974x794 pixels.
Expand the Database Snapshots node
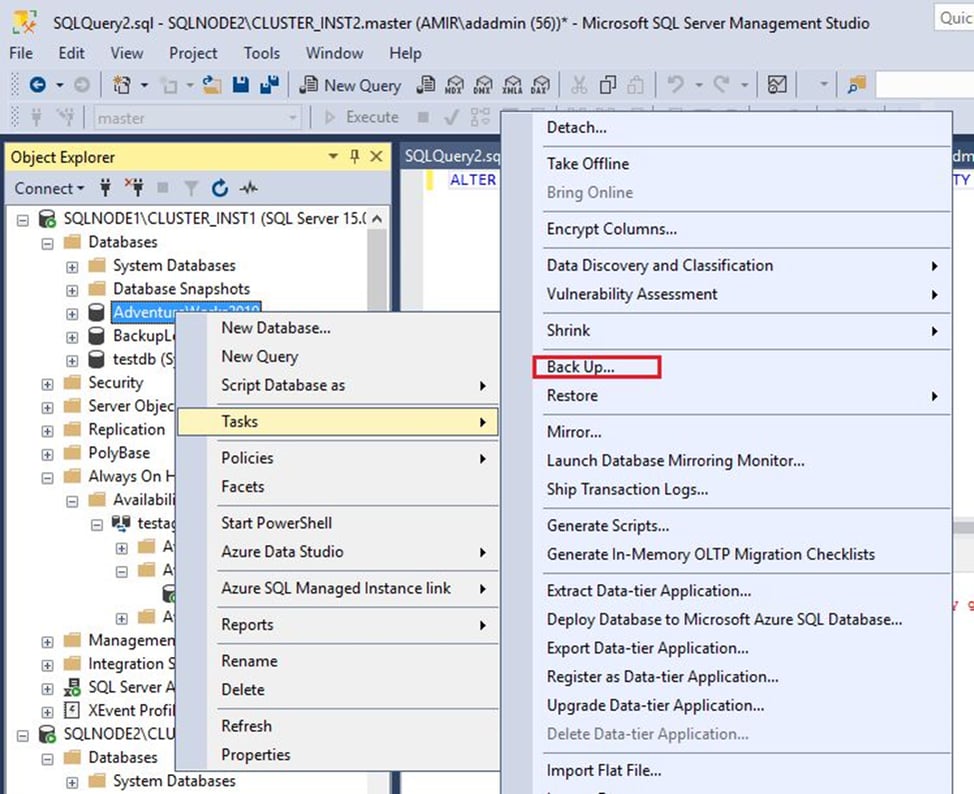coord(70,288)
